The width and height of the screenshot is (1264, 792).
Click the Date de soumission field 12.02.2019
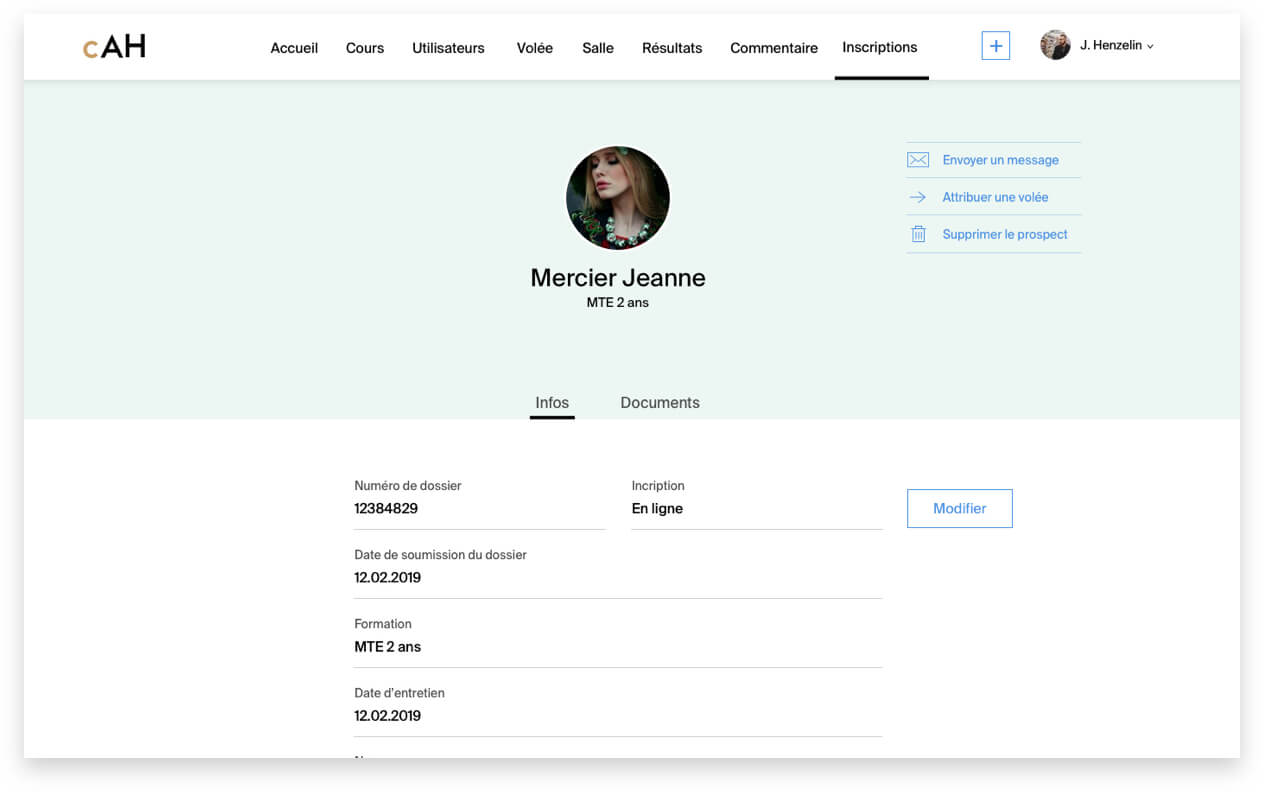tap(618, 577)
